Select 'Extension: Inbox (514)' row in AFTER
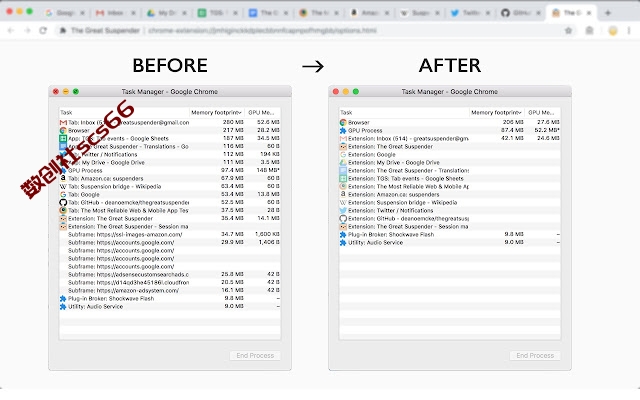Viewport: 640px width, 400px height. point(450,138)
